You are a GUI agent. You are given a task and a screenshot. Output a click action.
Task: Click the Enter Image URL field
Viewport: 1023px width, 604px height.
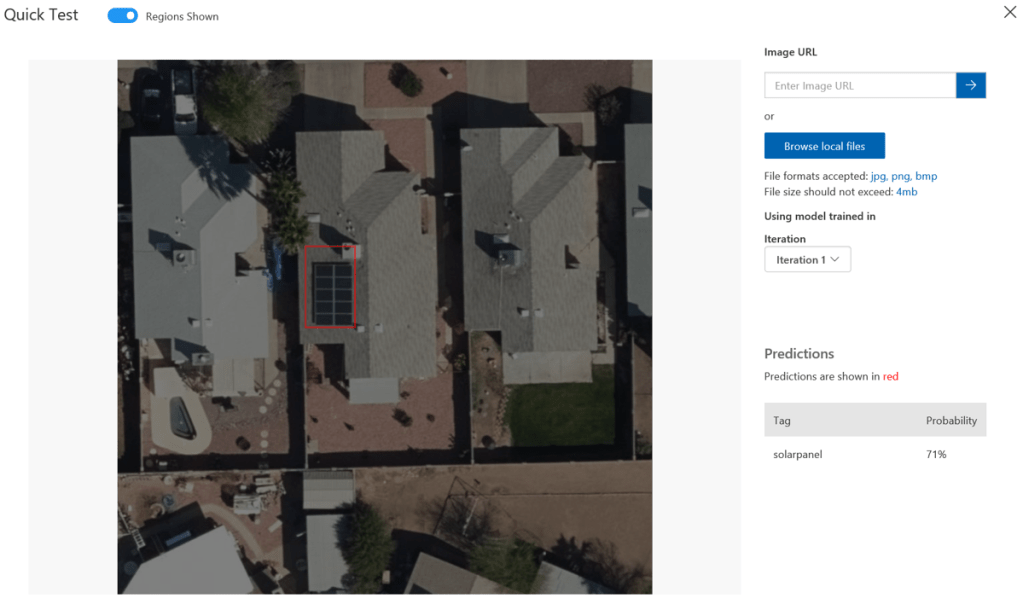click(859, 86)
